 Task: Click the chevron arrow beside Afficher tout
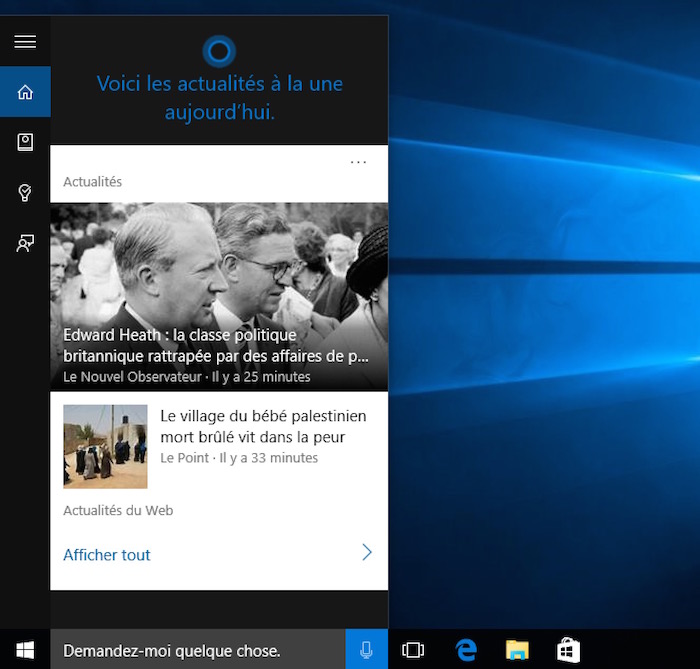coord(367,553)
